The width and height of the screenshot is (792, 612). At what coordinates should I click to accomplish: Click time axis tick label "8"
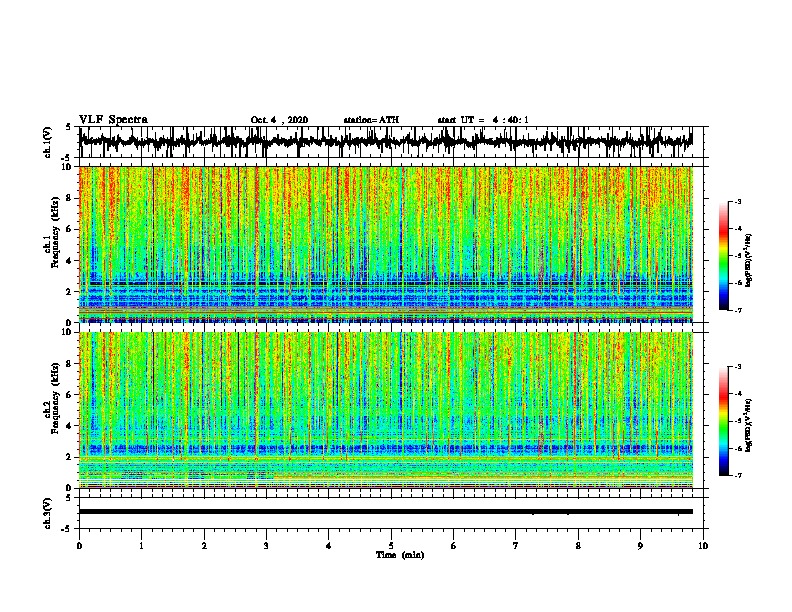[x=578, y=545]
